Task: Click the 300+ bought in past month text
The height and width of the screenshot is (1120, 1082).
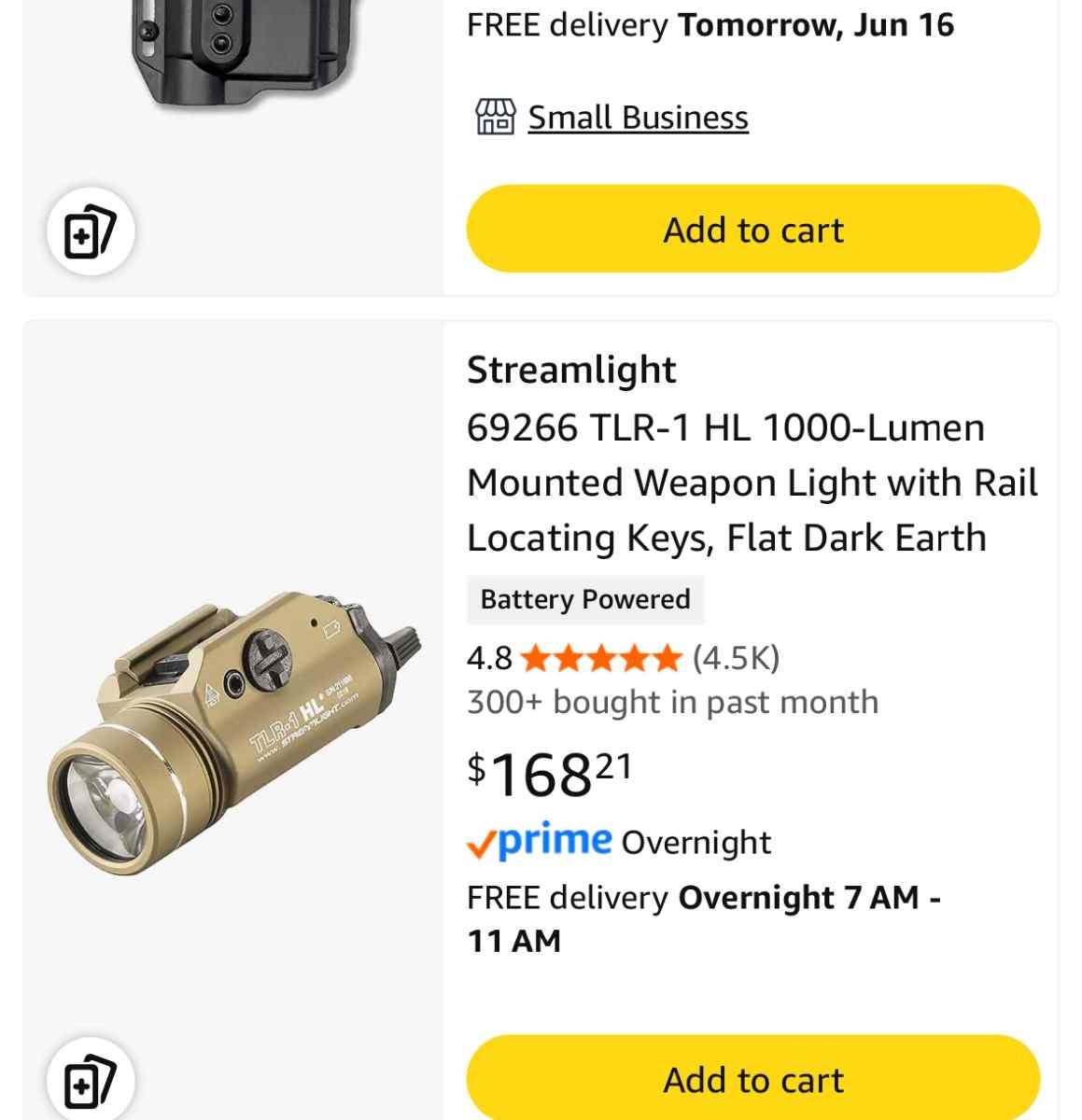Action: (x=673, y=702)
